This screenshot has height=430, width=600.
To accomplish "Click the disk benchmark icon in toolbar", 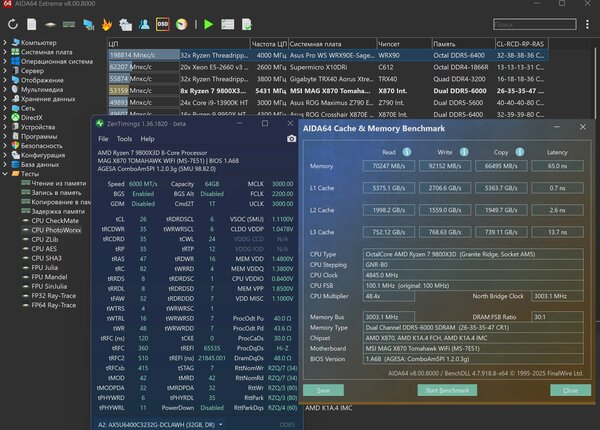I will click(50, 24).
